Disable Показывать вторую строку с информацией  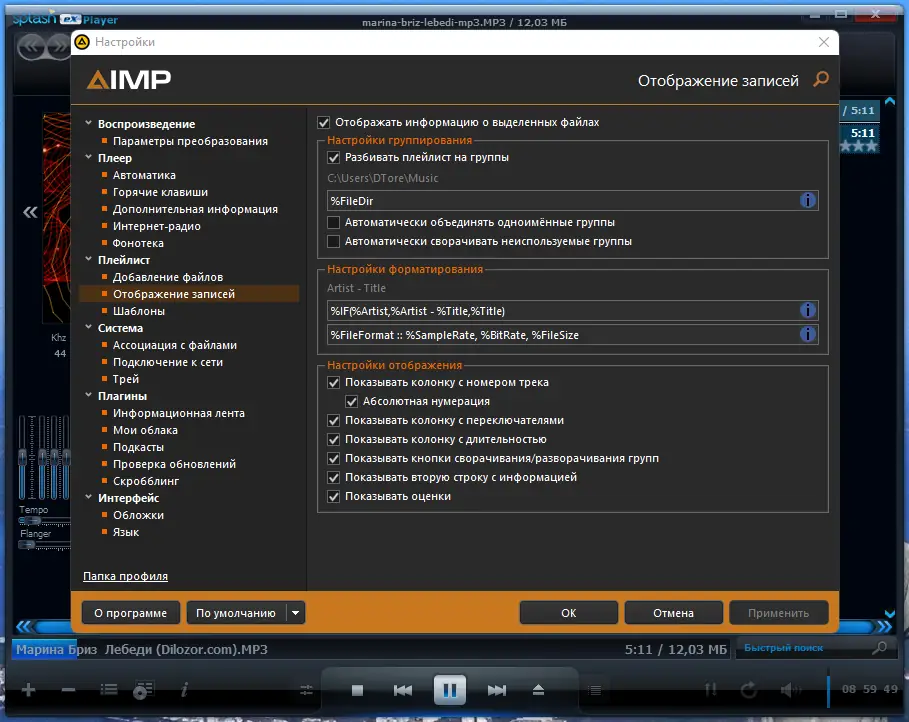(x=333, y=477)
